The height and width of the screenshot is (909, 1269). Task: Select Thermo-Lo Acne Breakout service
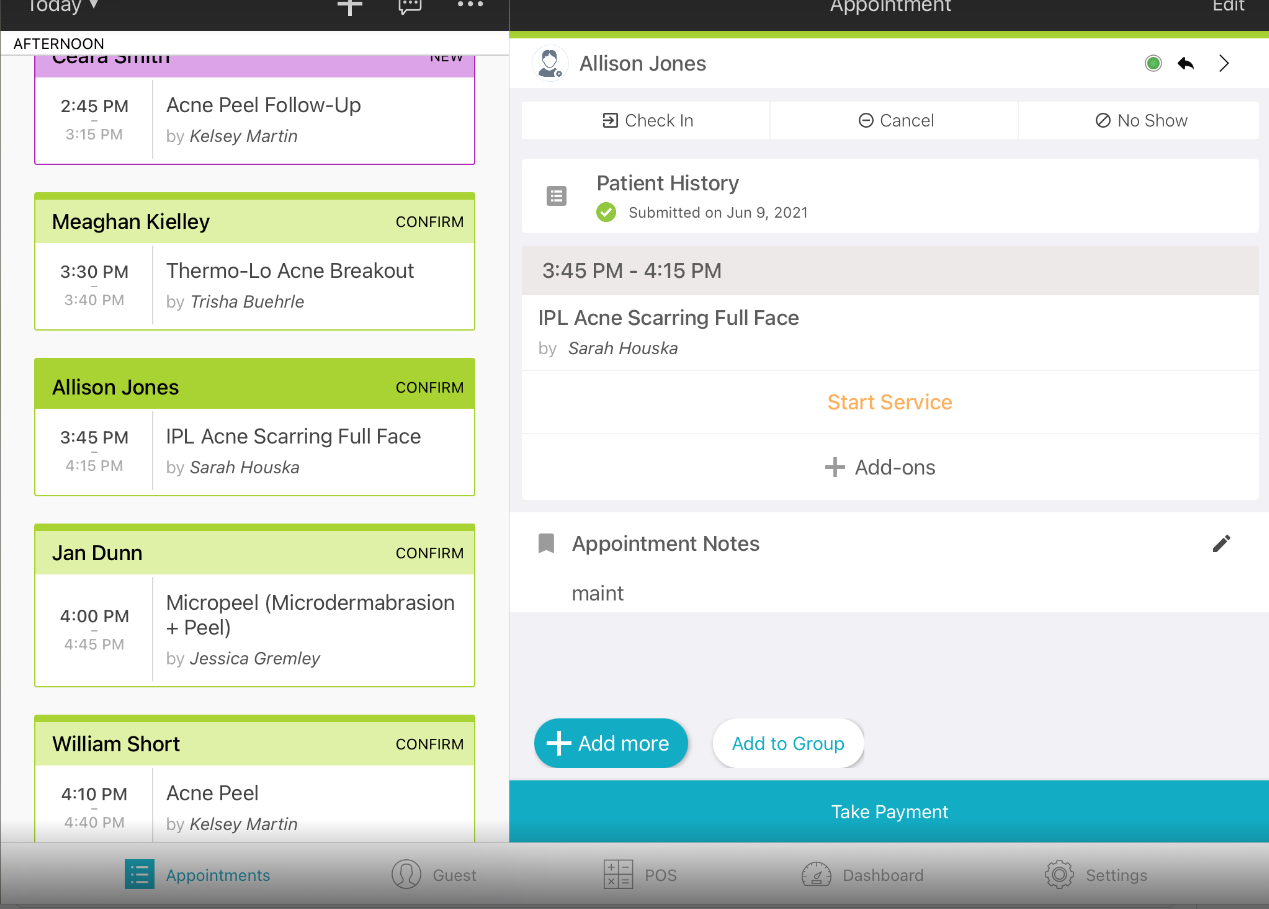290,271
